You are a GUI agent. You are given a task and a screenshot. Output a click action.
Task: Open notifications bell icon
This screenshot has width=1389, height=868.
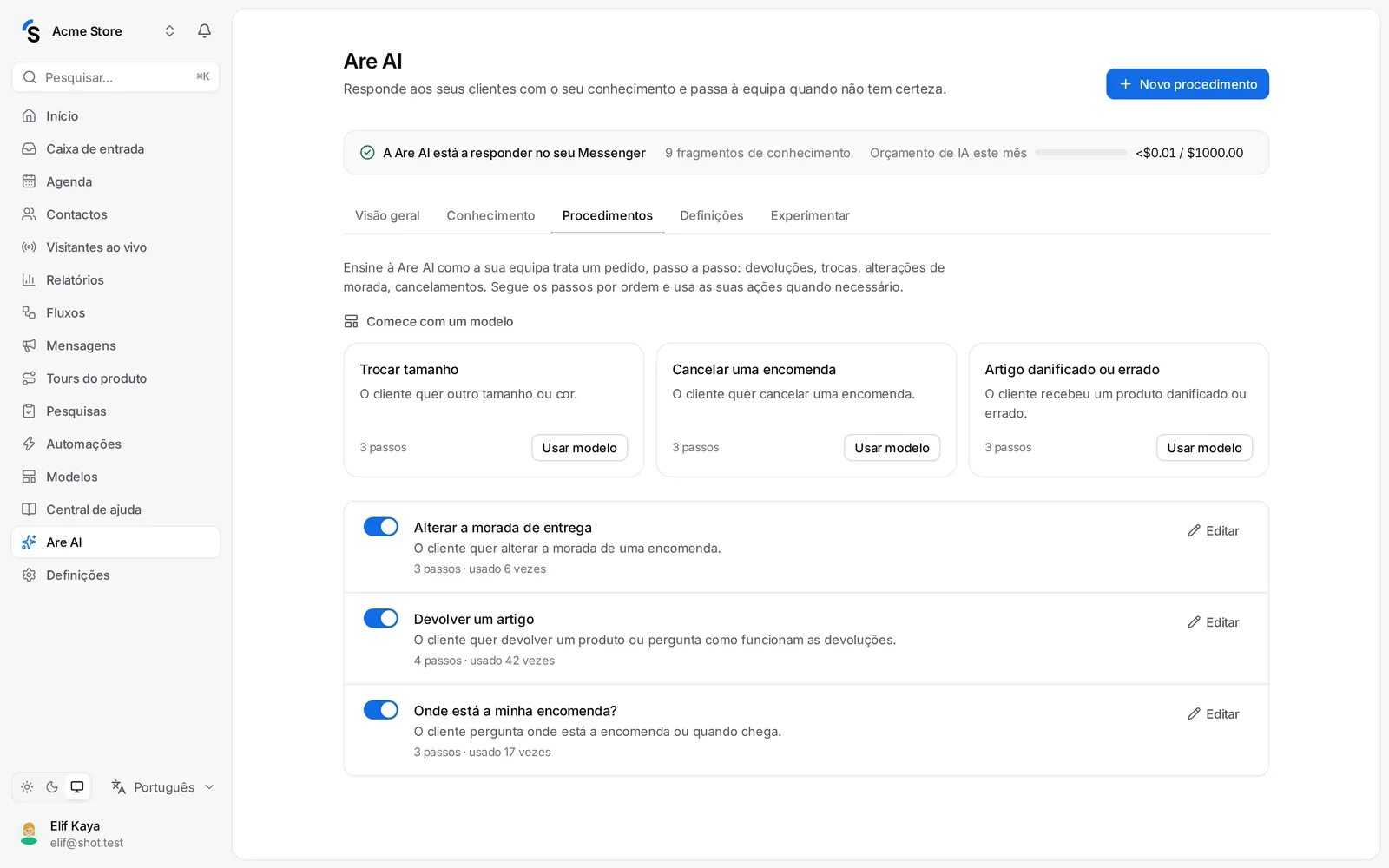tap(204, 31)
